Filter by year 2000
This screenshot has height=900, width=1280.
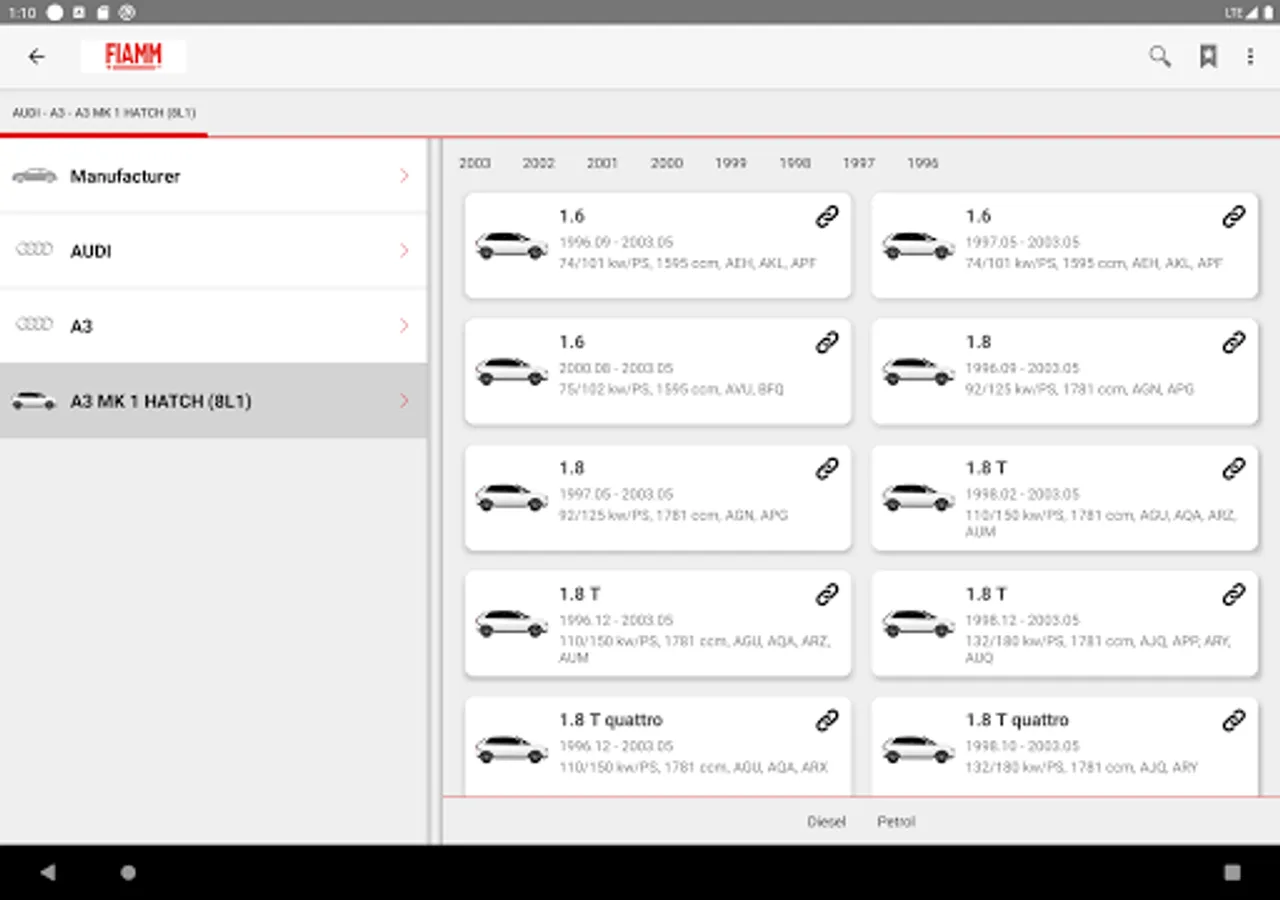(x=667, y=163)
